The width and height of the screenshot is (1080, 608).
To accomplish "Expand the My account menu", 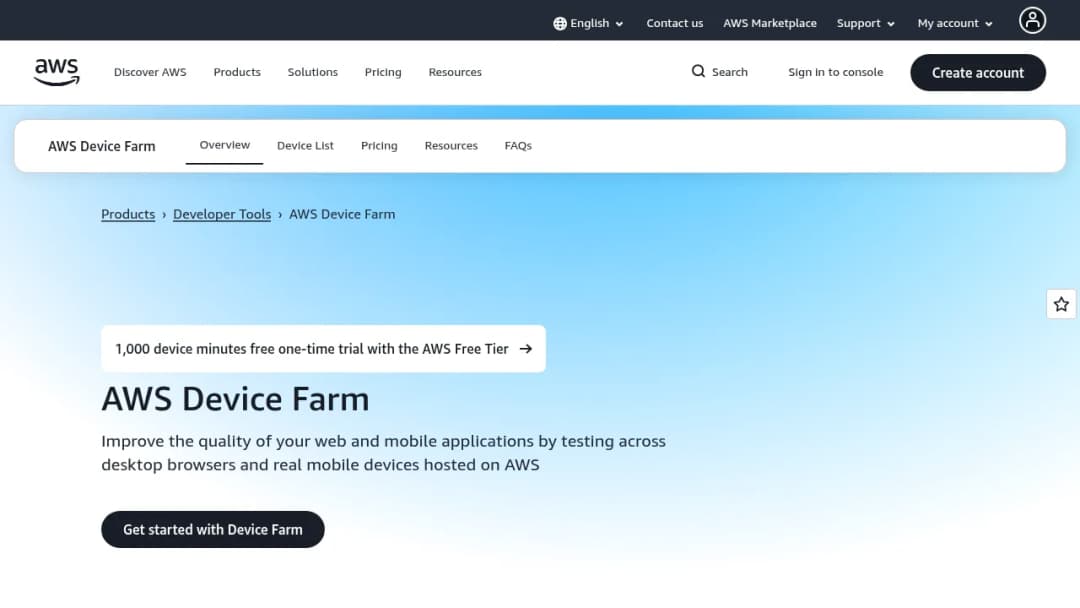I will pyautogui.click(x=955, y=23).
